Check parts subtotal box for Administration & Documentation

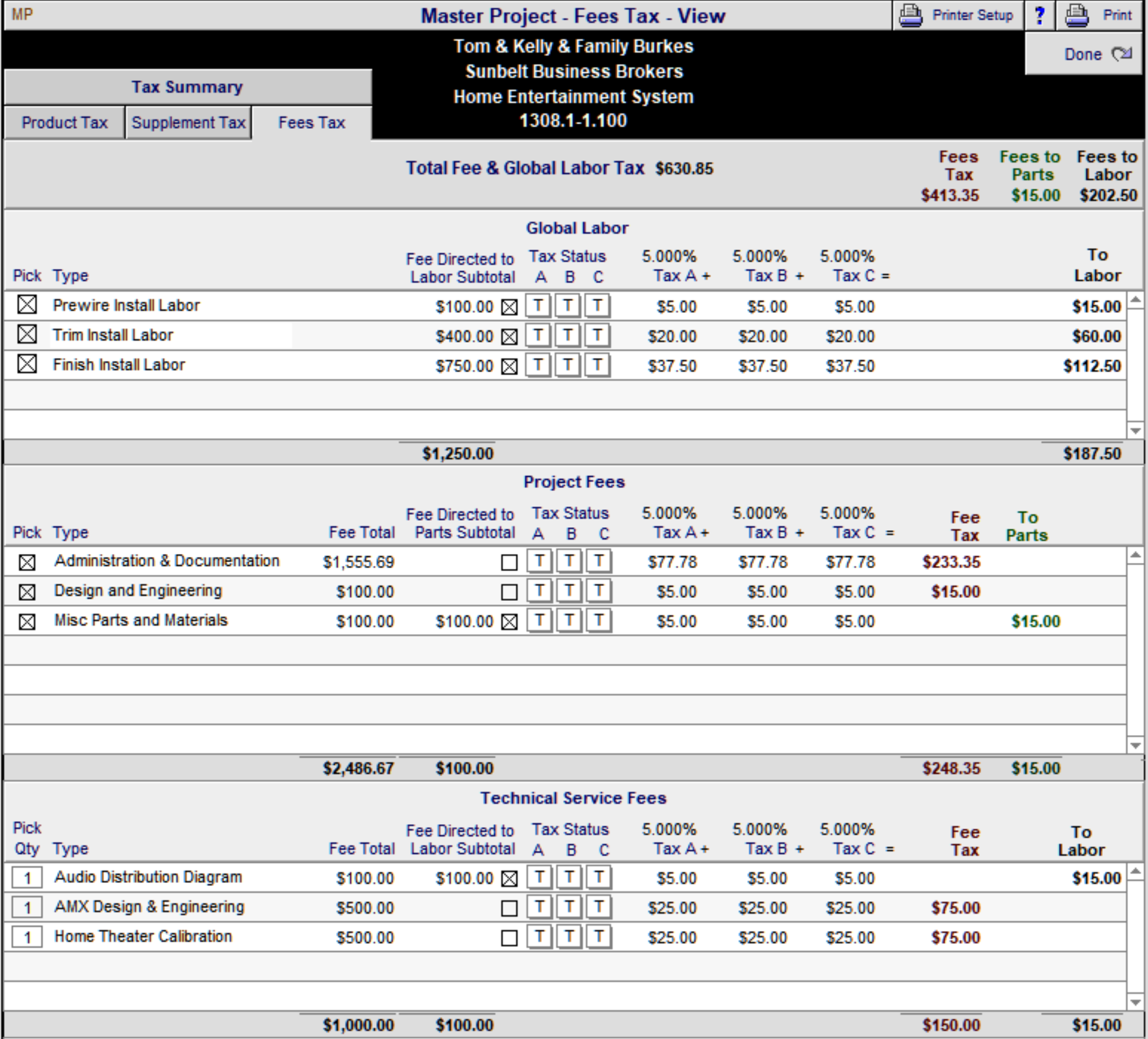point(509,562)
